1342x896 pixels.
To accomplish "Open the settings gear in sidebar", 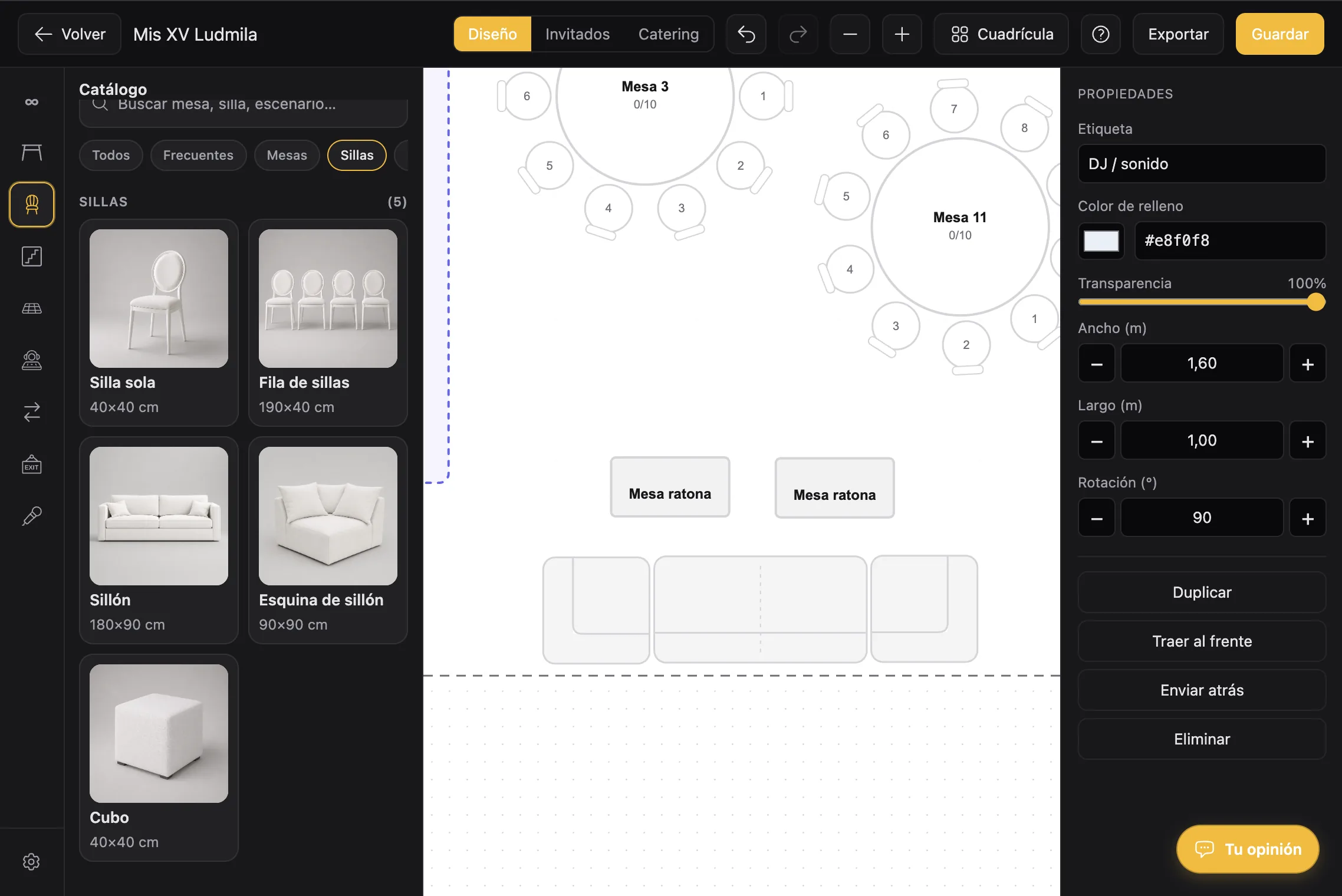I will (32, 862).
